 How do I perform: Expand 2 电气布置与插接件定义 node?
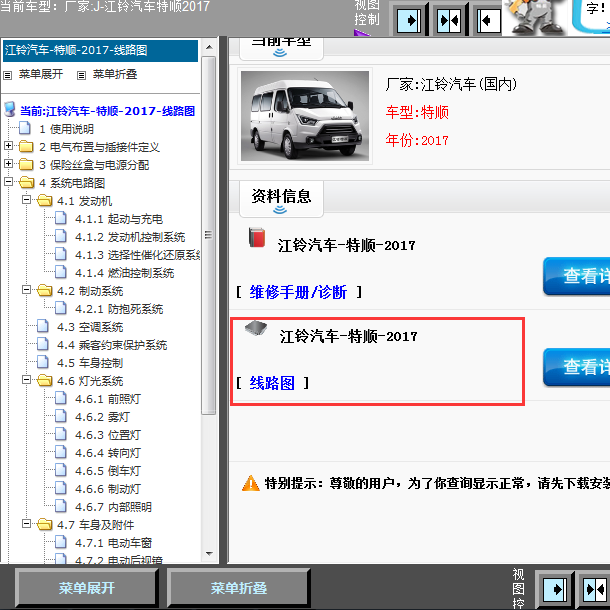[x=8, y=145]
